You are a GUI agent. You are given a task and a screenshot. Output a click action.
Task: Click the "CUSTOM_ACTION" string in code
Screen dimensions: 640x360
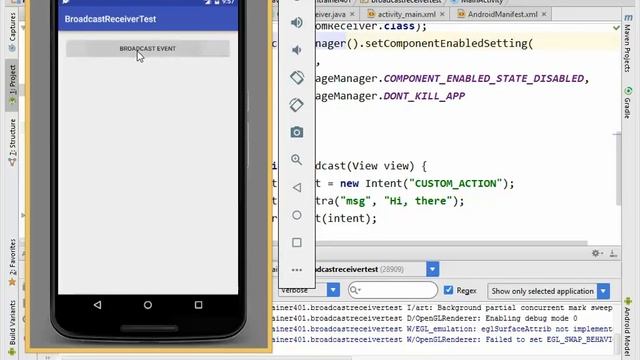tap(456, 184)
